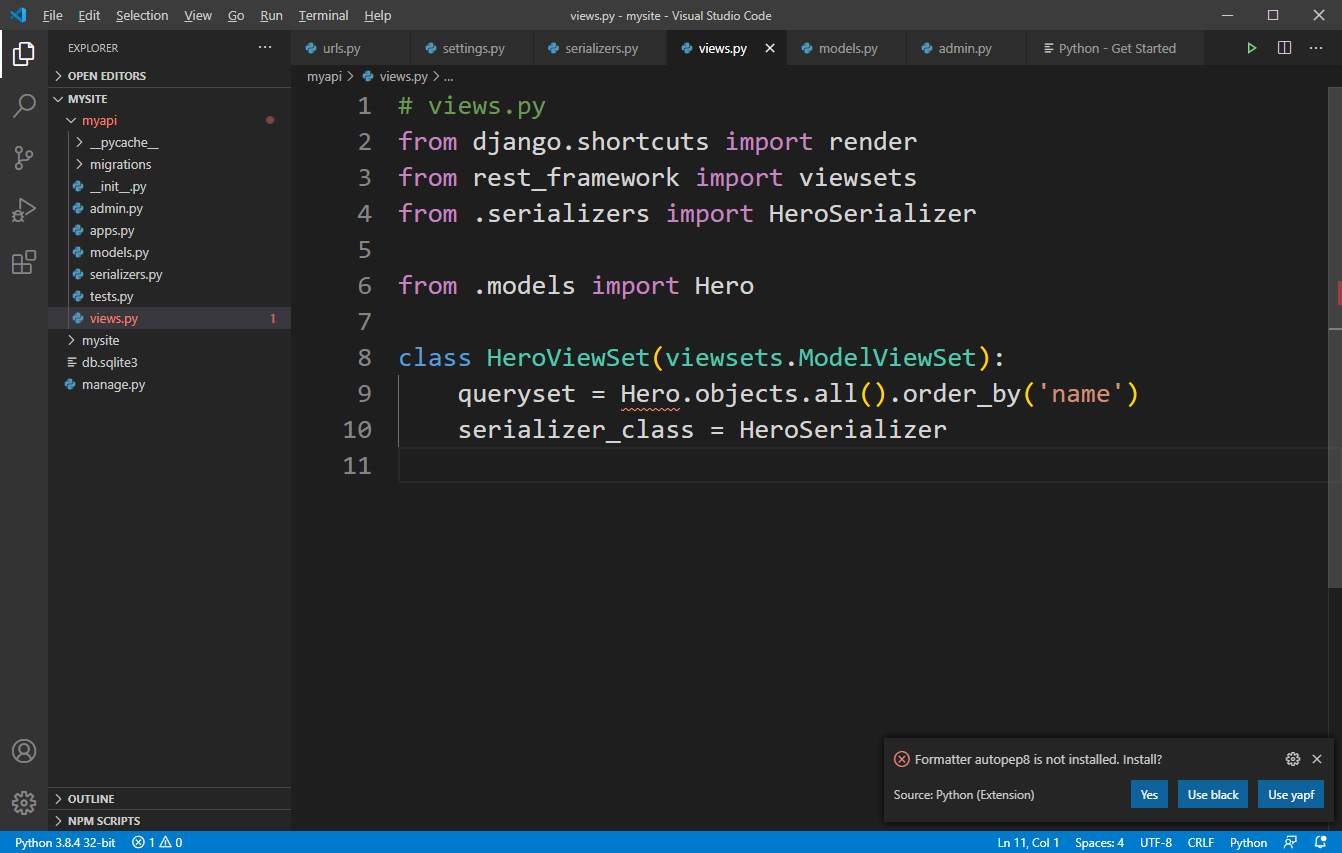Open admin.py in the explorer tree

(169, 209)
